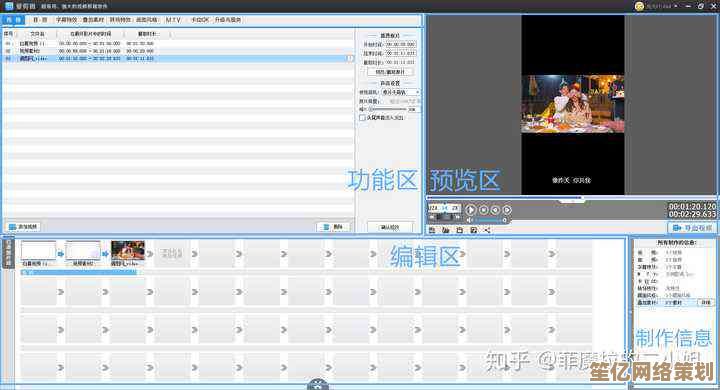Click the 截取时长 column header
This screenshot has width=720, height=390.
pos(147,34)
